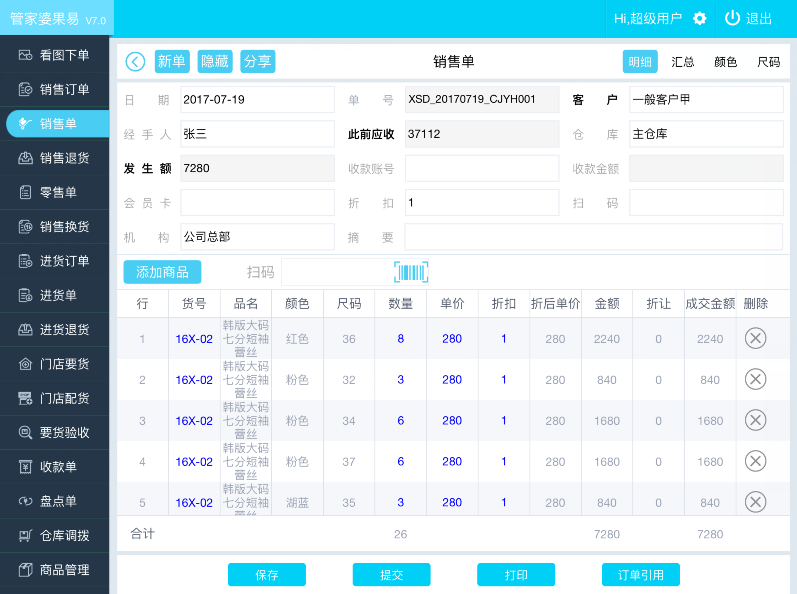Open 仓库调拨 in the sidebar
The width and height of the screenshot is (797, 594).
[x=54, y=536]
